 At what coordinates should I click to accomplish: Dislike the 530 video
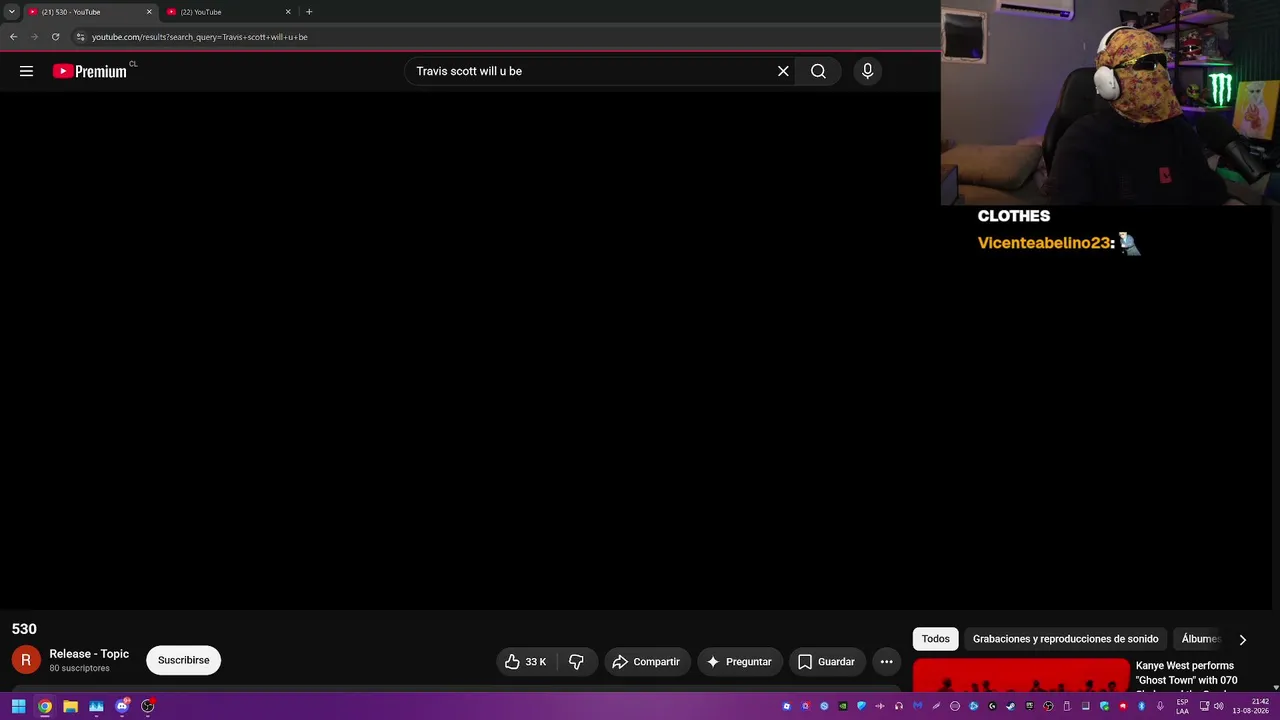tap(577, 661)
